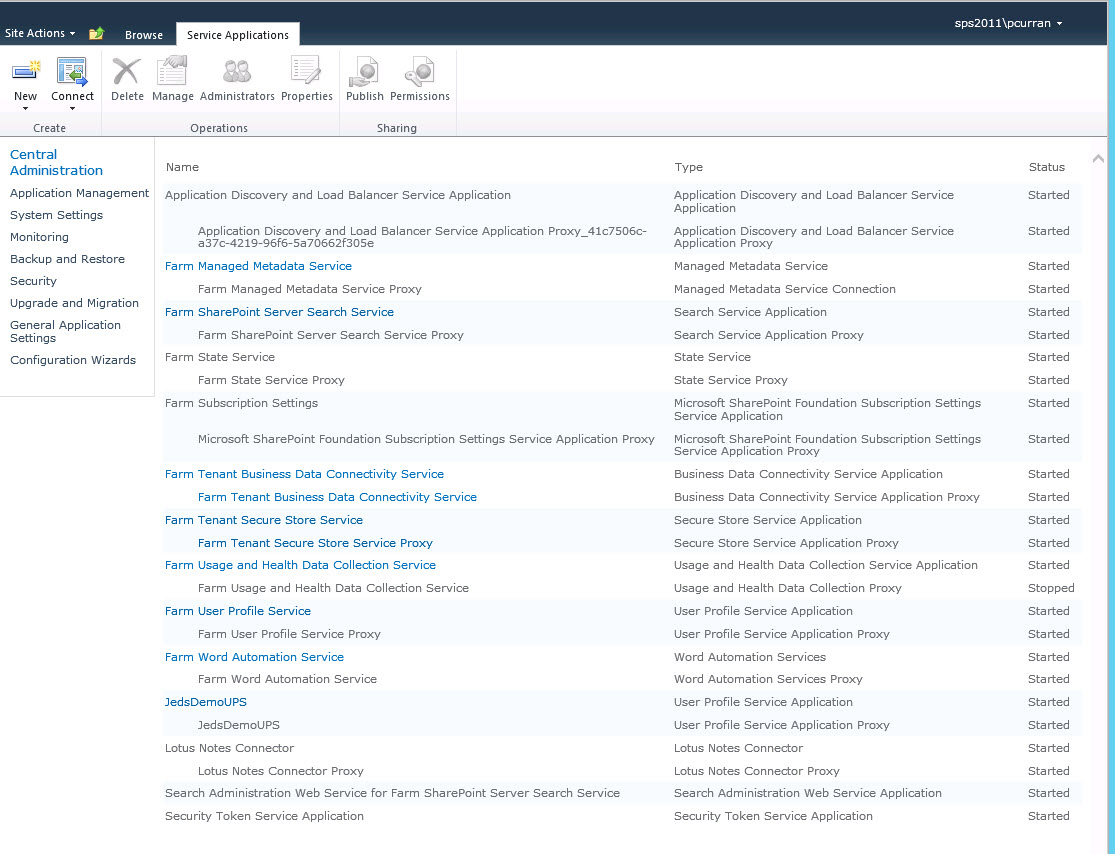Open the JedsDemoUPS service application
1115x854 pixels.
[205, 701]
